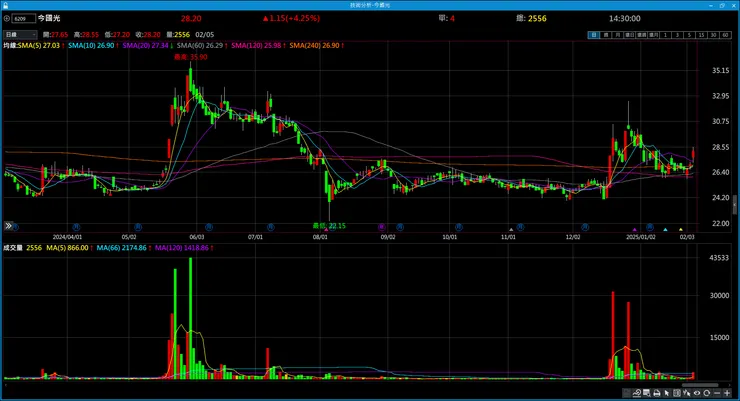Click the stock code input field 6209

pos(23,18)
